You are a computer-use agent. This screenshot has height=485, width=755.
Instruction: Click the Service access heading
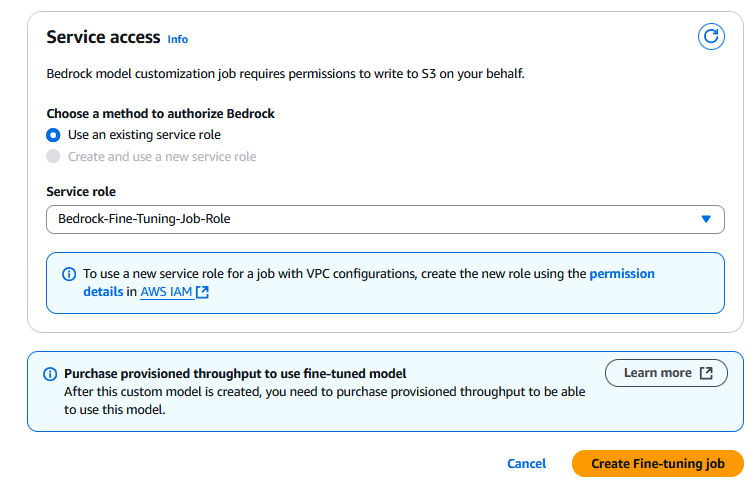point(103,37)
